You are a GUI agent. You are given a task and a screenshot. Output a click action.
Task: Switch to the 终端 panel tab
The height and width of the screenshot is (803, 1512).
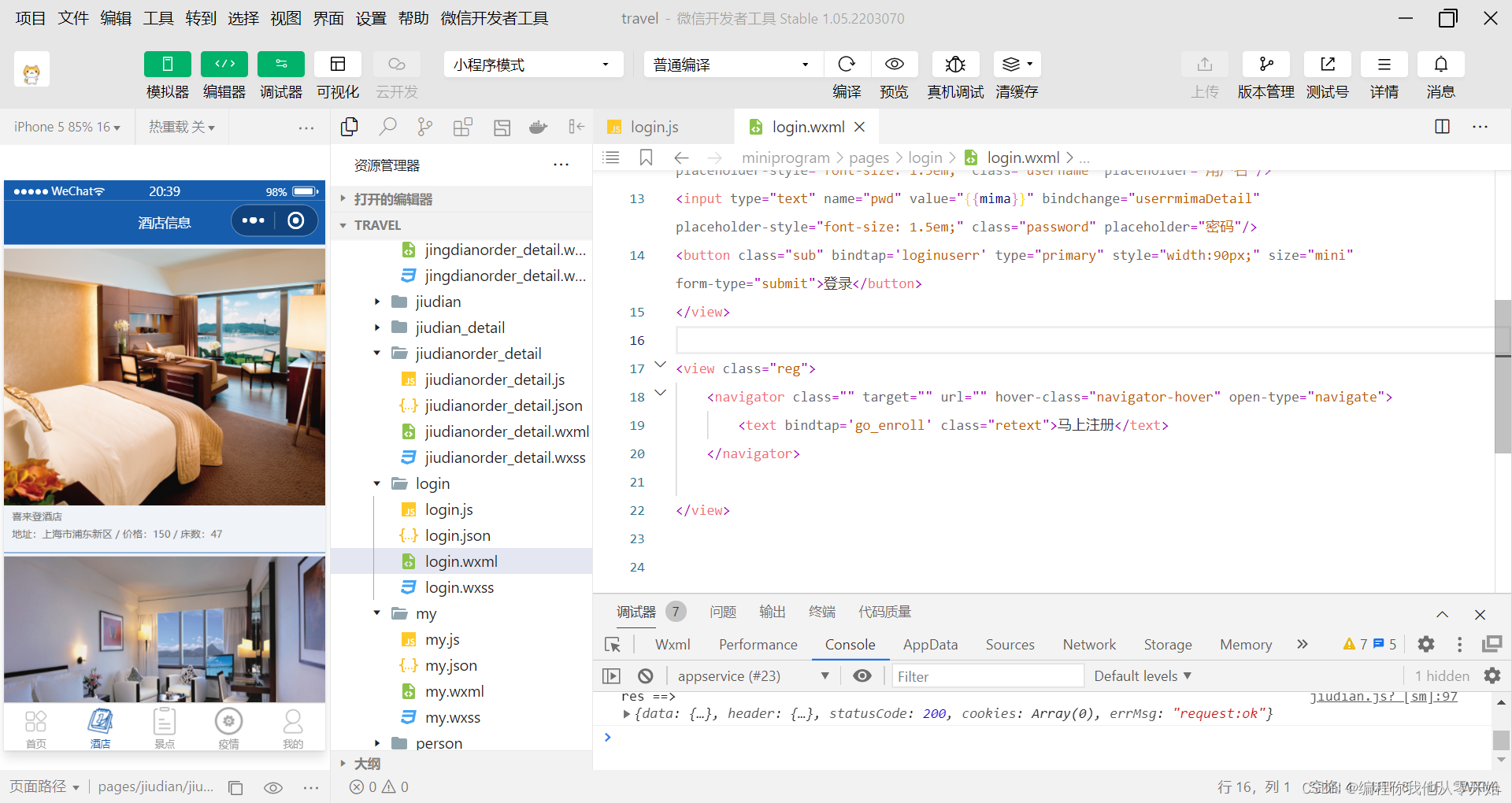(821, 612)
